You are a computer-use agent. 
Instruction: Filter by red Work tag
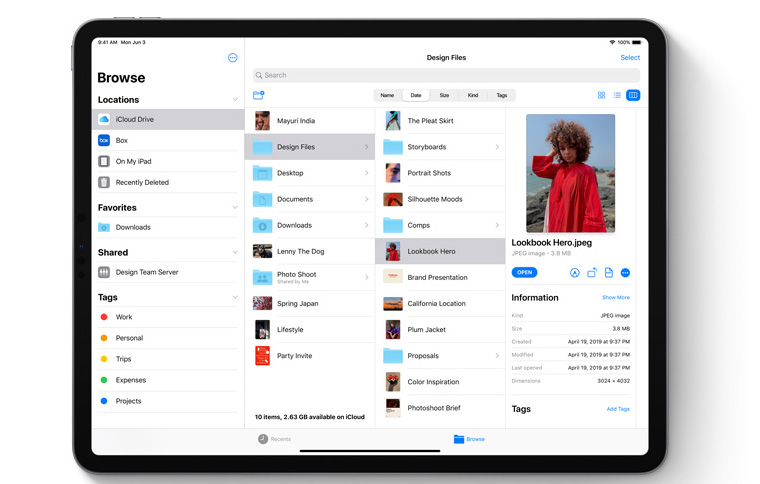(x=168, y=317)
